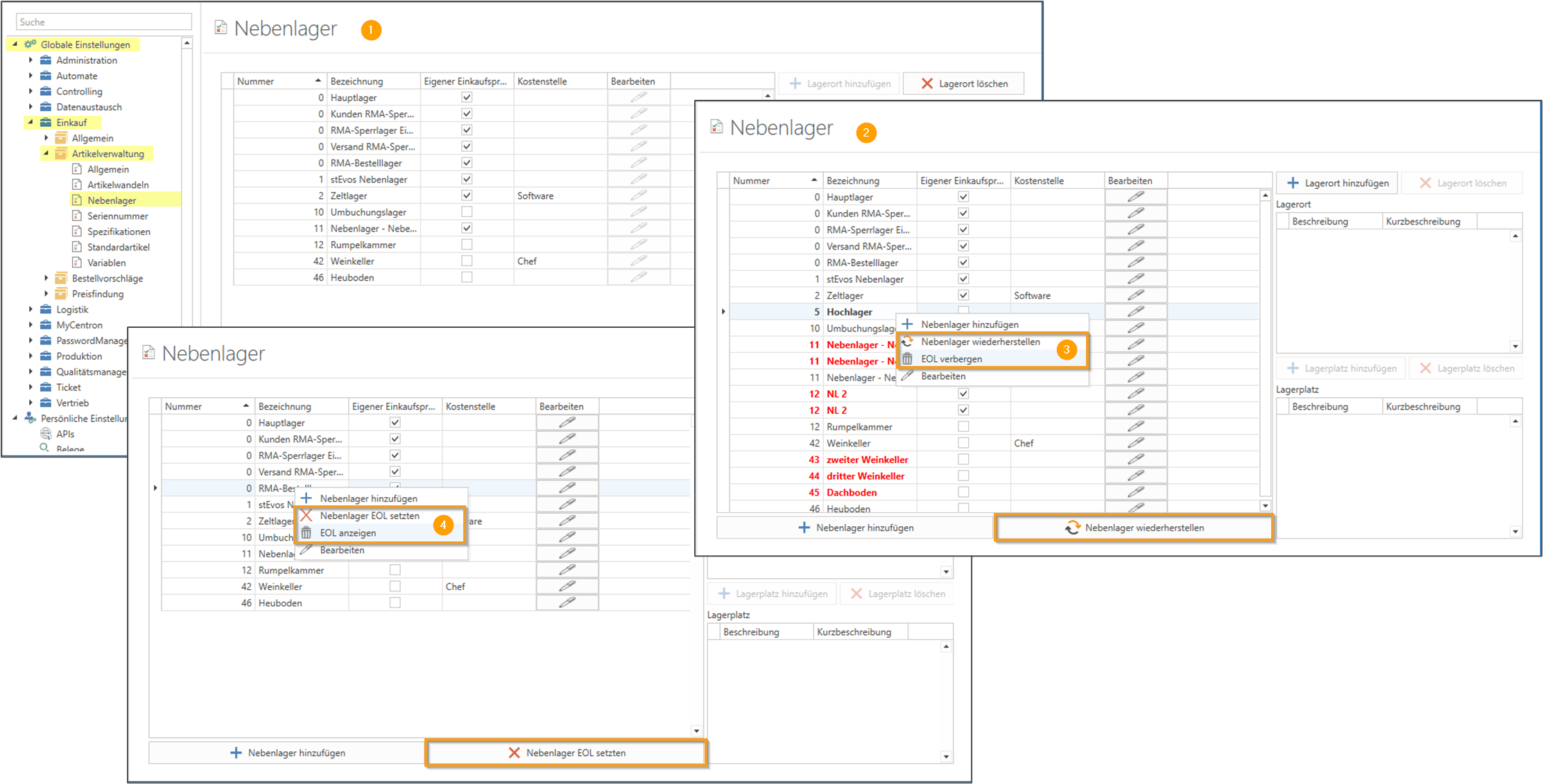Click the edit pencil for zweiter Weinkeller

tap(1135, 460)
